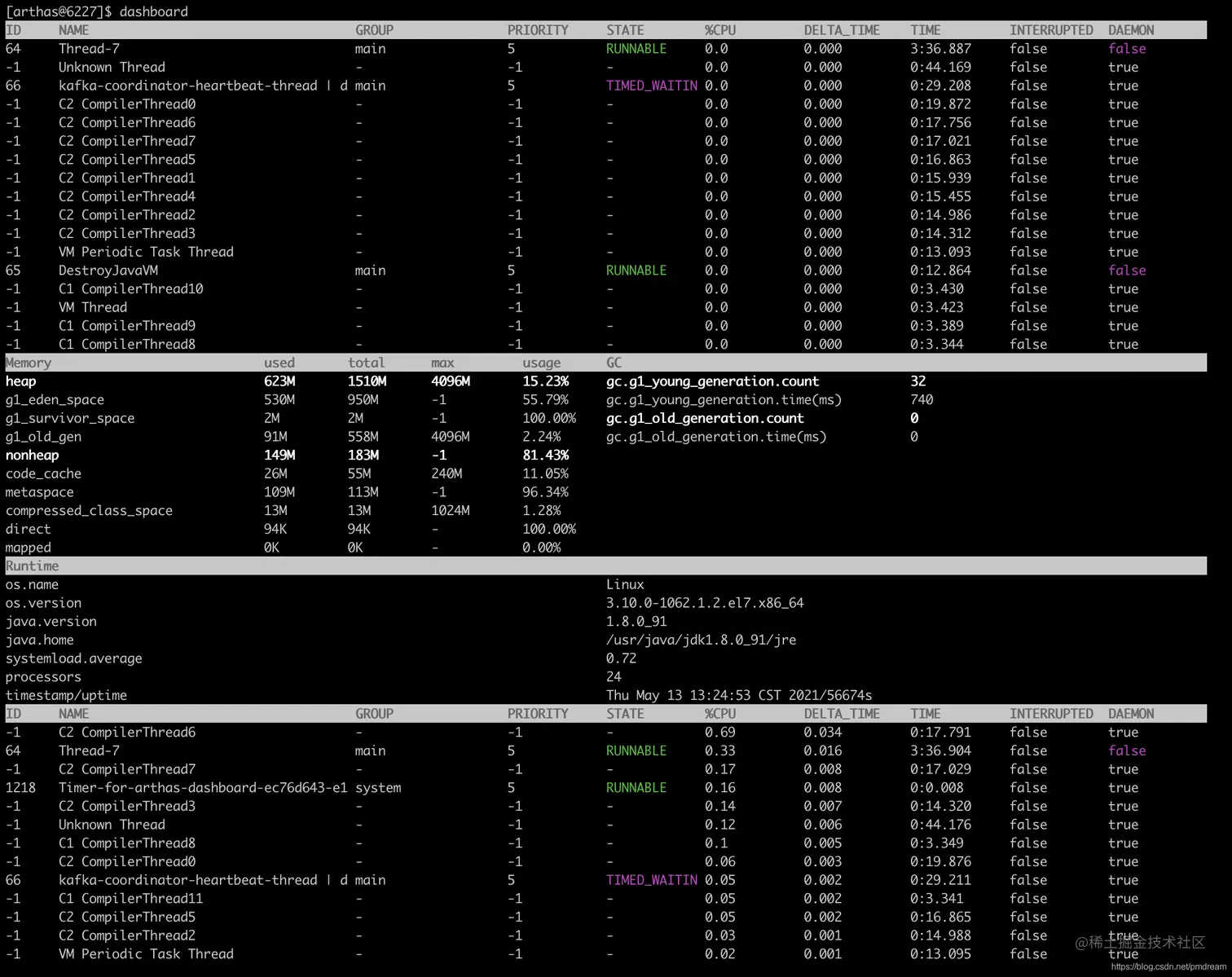
Task: Select the 'Linux' os.name value
Action: point(625,585)
